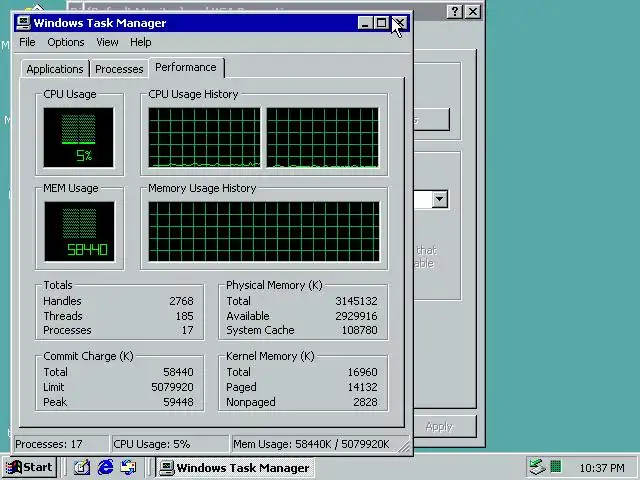The width and height of the screenshot is (640, 480).
Task: Maximize the Windows Task Manager window
Action: [381, 23]
